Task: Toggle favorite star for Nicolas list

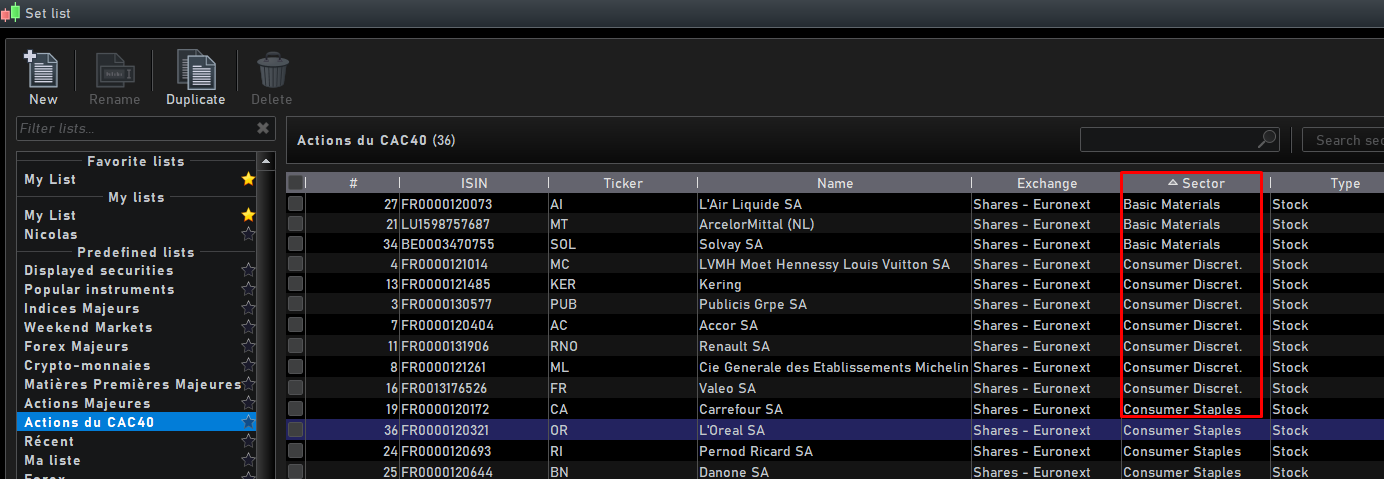Action: [248, 234]
